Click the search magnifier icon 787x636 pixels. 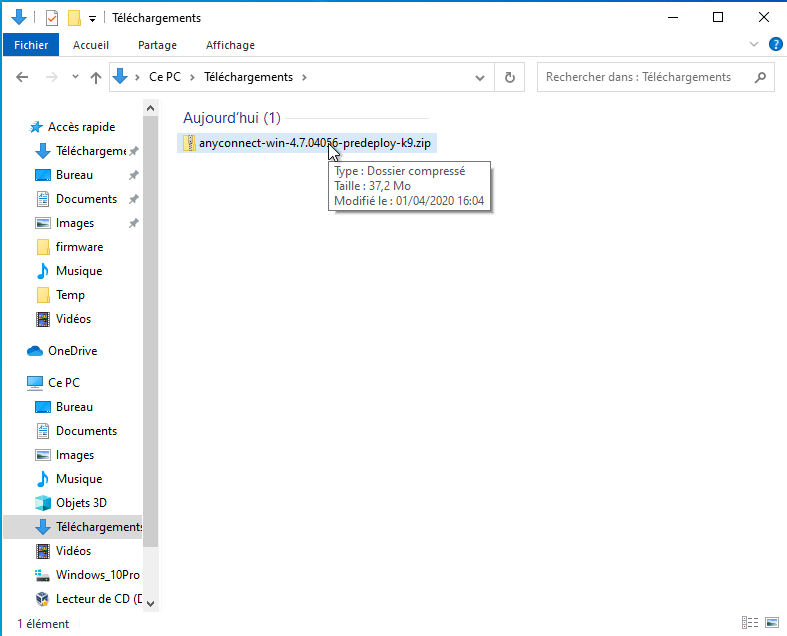coord(759,77)
